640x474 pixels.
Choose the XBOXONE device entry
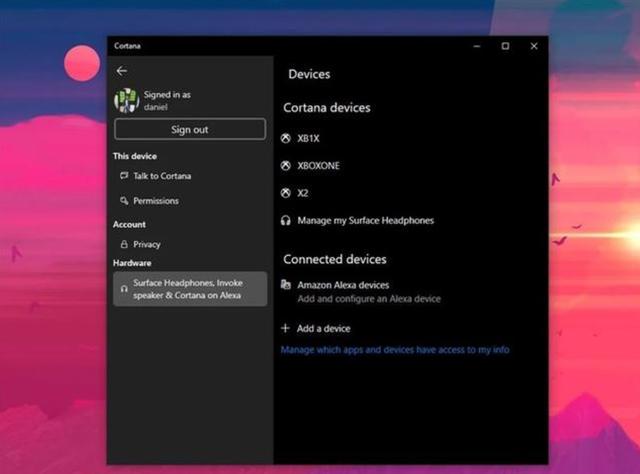point(318,166)
